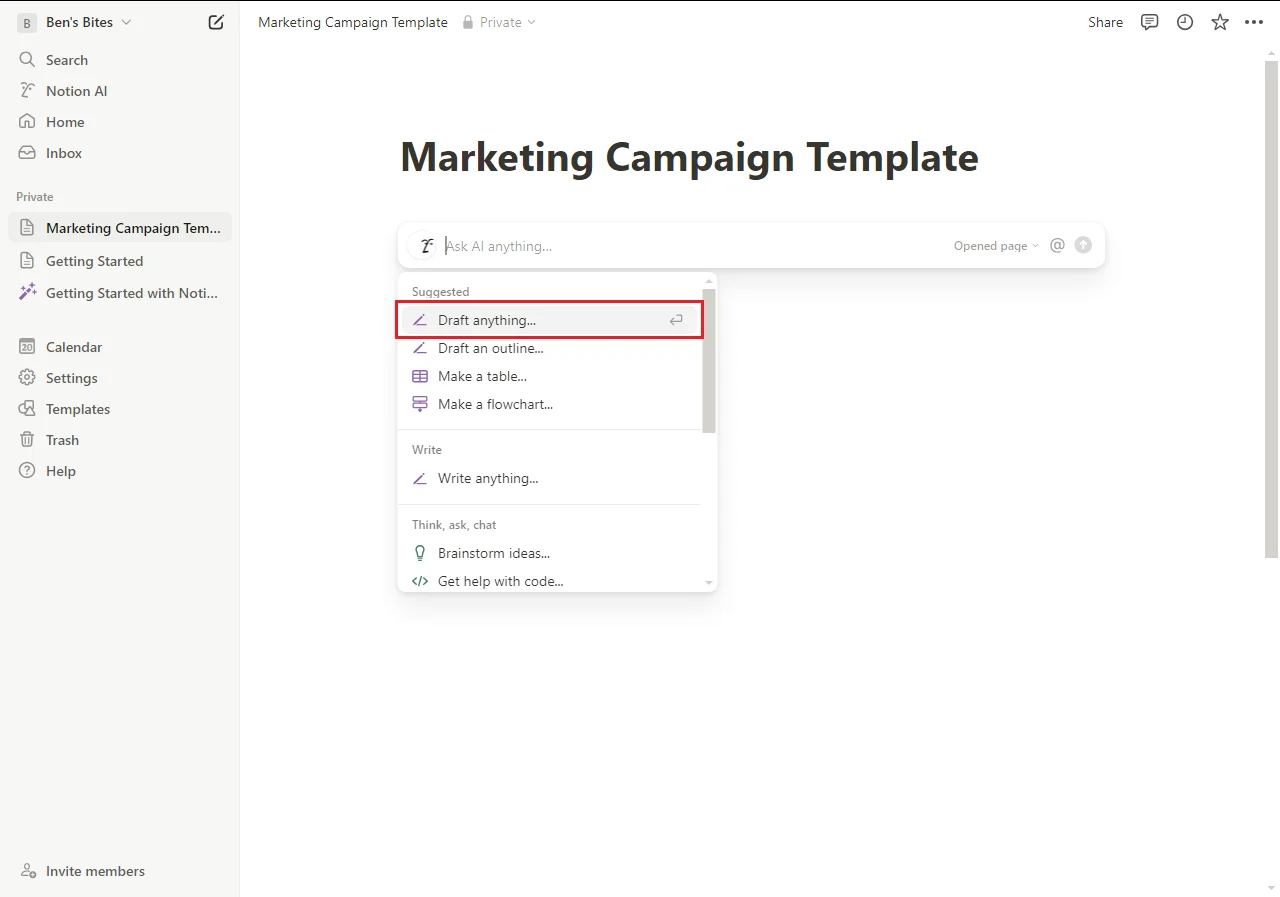Click the Calendar icon in sidebar

pos(27,347)
